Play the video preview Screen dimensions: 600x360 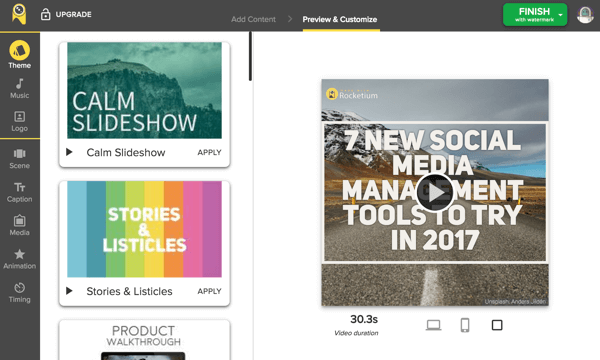(435, 192)
